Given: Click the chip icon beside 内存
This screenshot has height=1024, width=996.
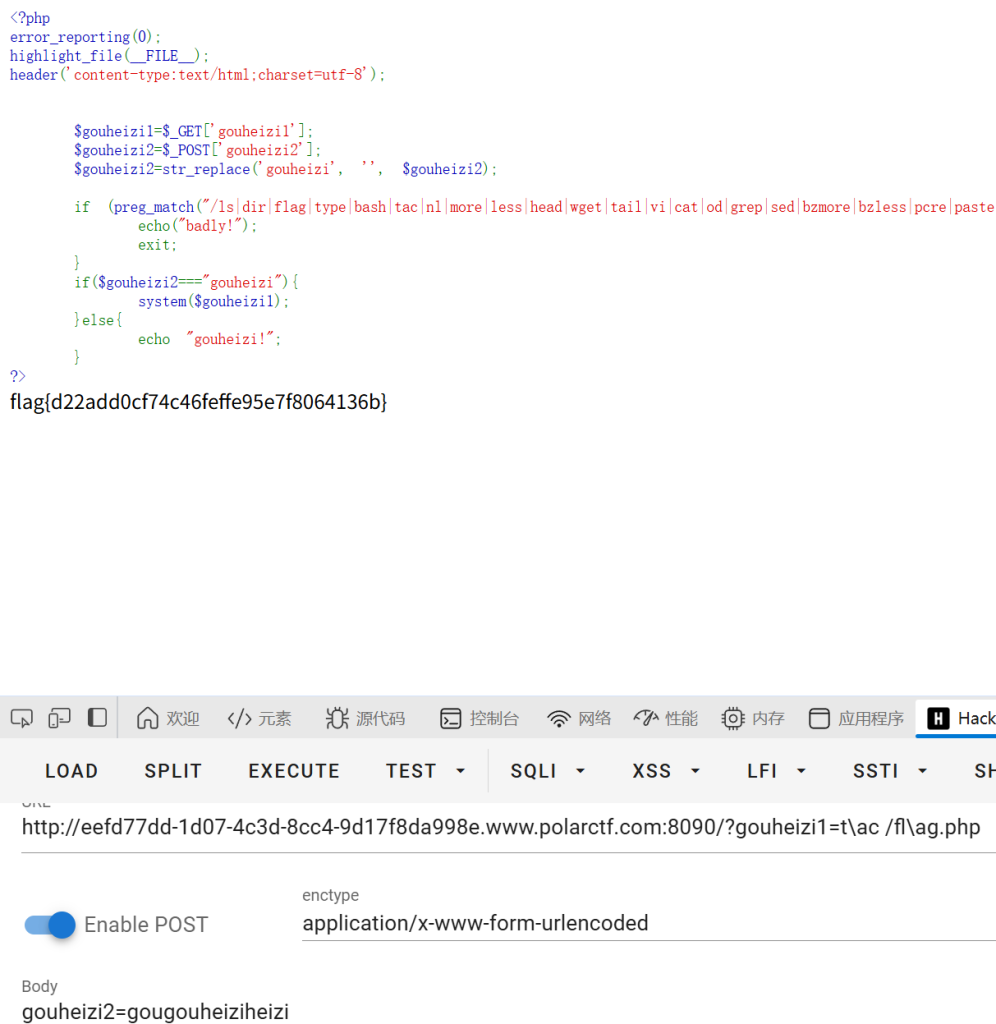Looking at the screenshot, I should [733, 718].
